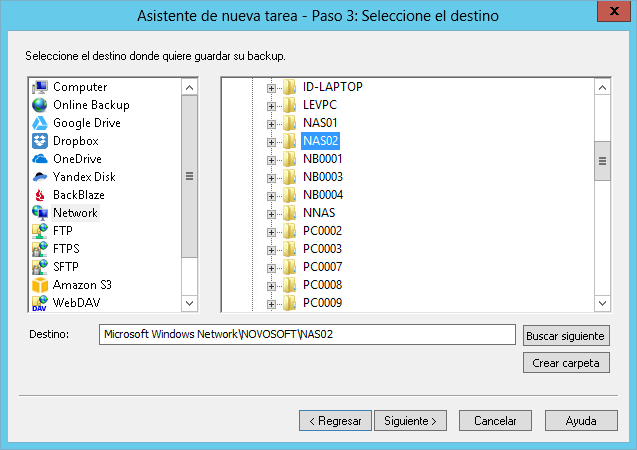
Task: Select the Network destination icon
Action: [40, 213]
